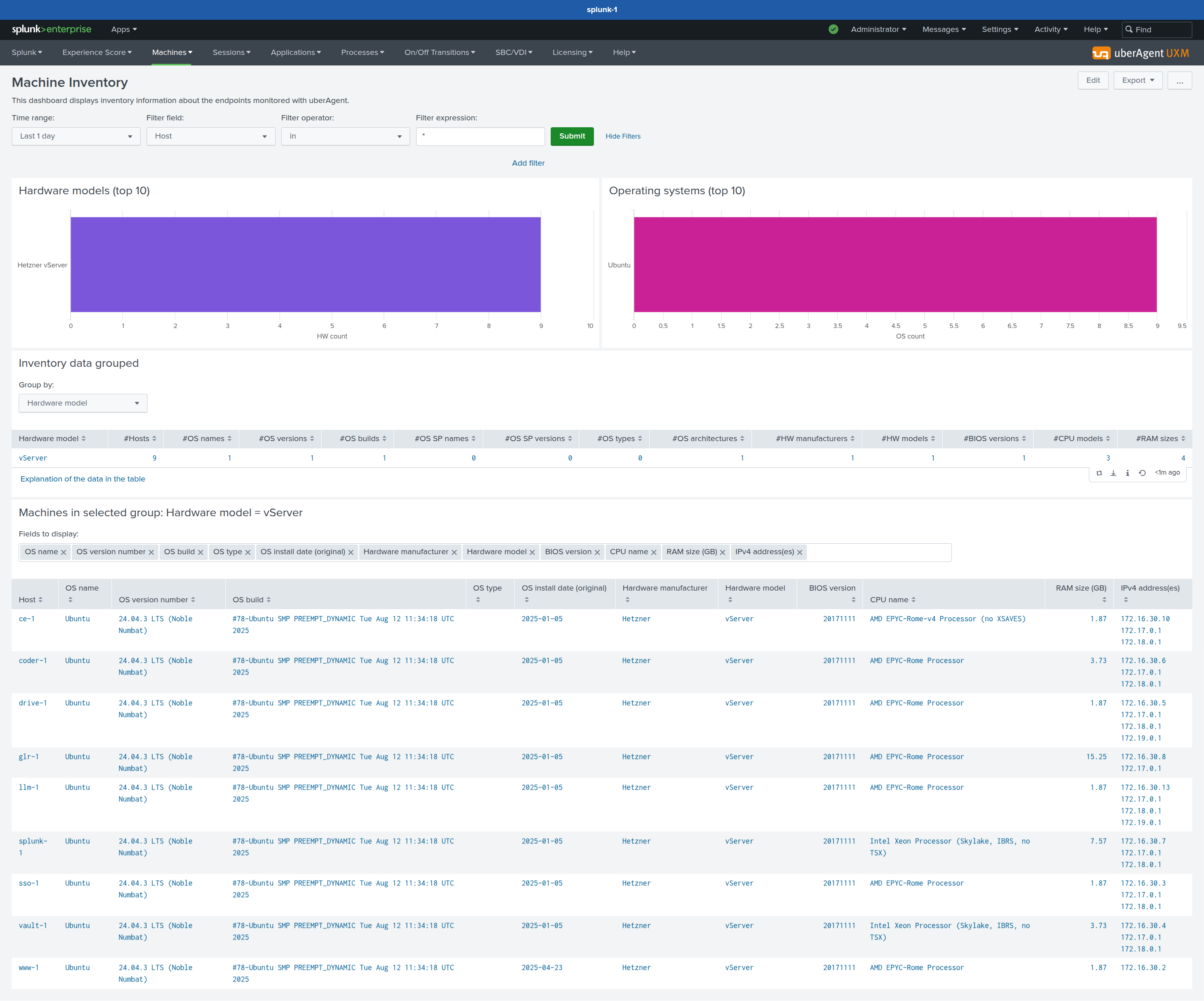1204x1001 pixels.
Task: Export the Inventory grouped table results
Action: [1113, 473]
